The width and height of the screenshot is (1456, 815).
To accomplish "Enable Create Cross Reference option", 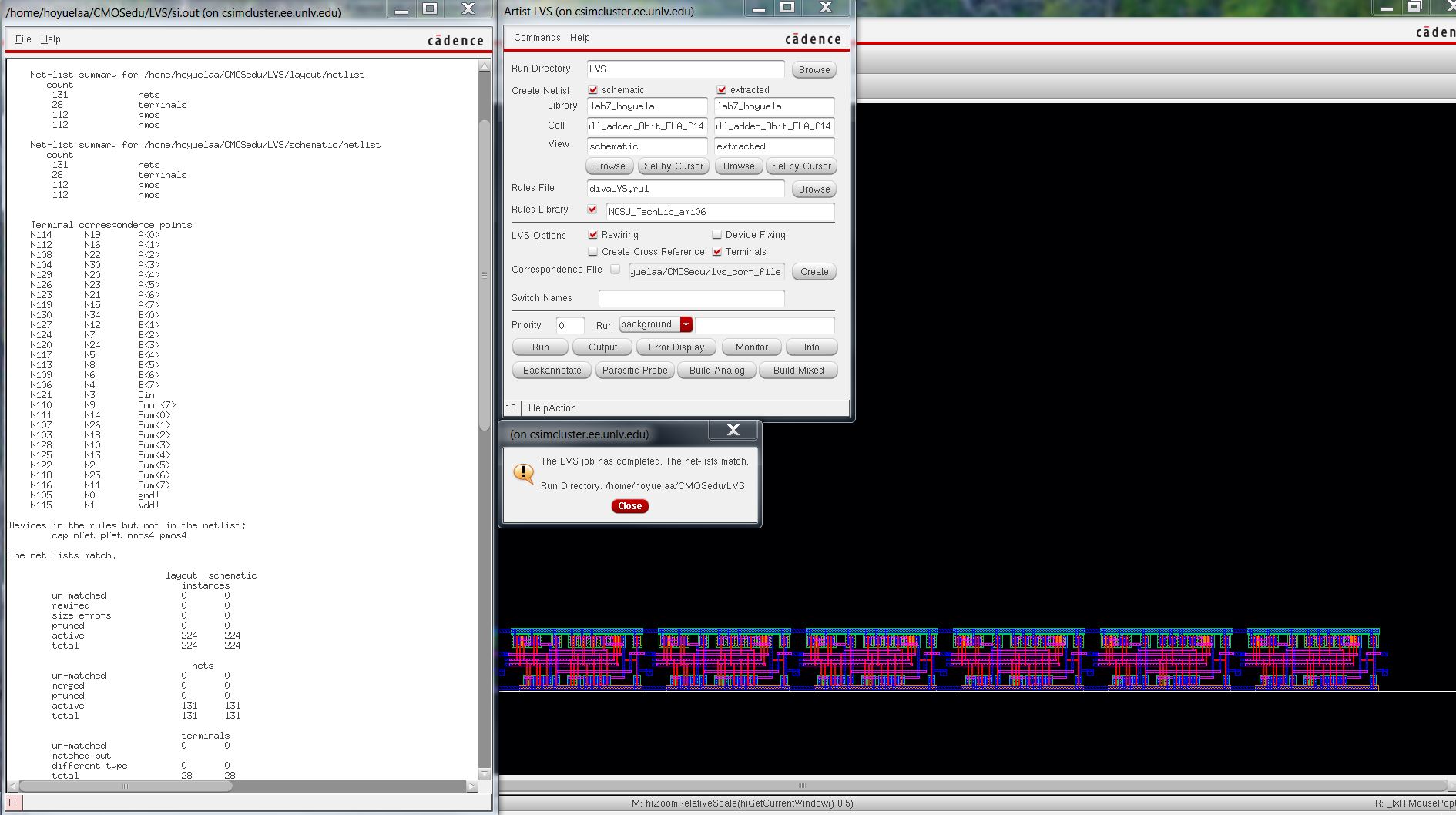I will click(593, 252).
